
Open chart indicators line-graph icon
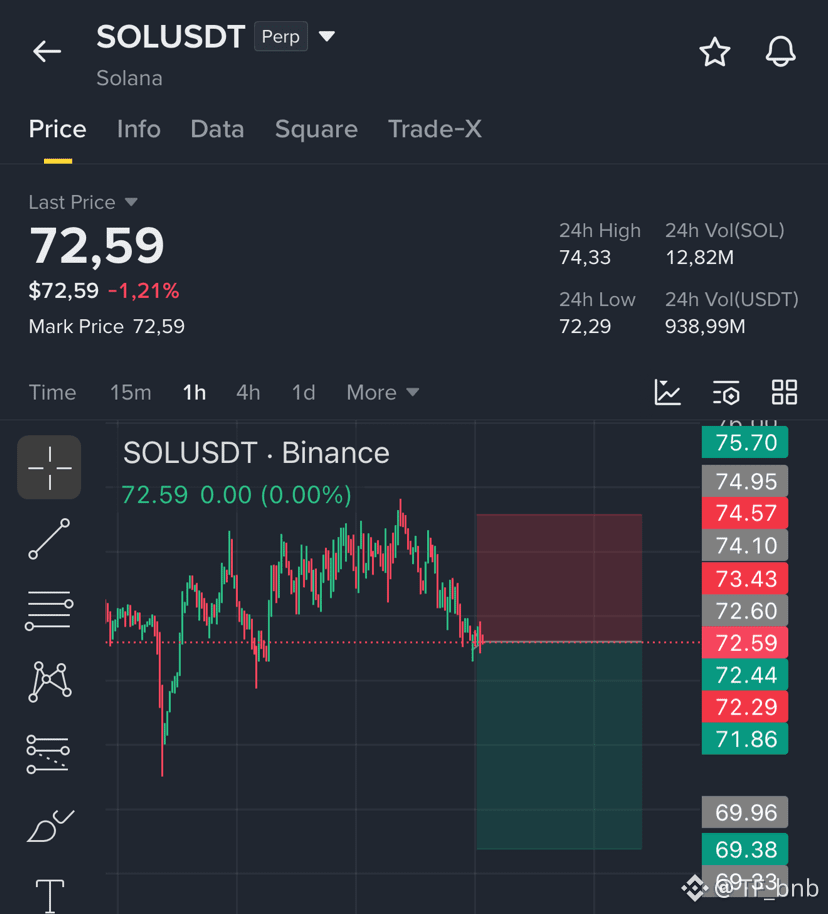[x=668, y=392]
